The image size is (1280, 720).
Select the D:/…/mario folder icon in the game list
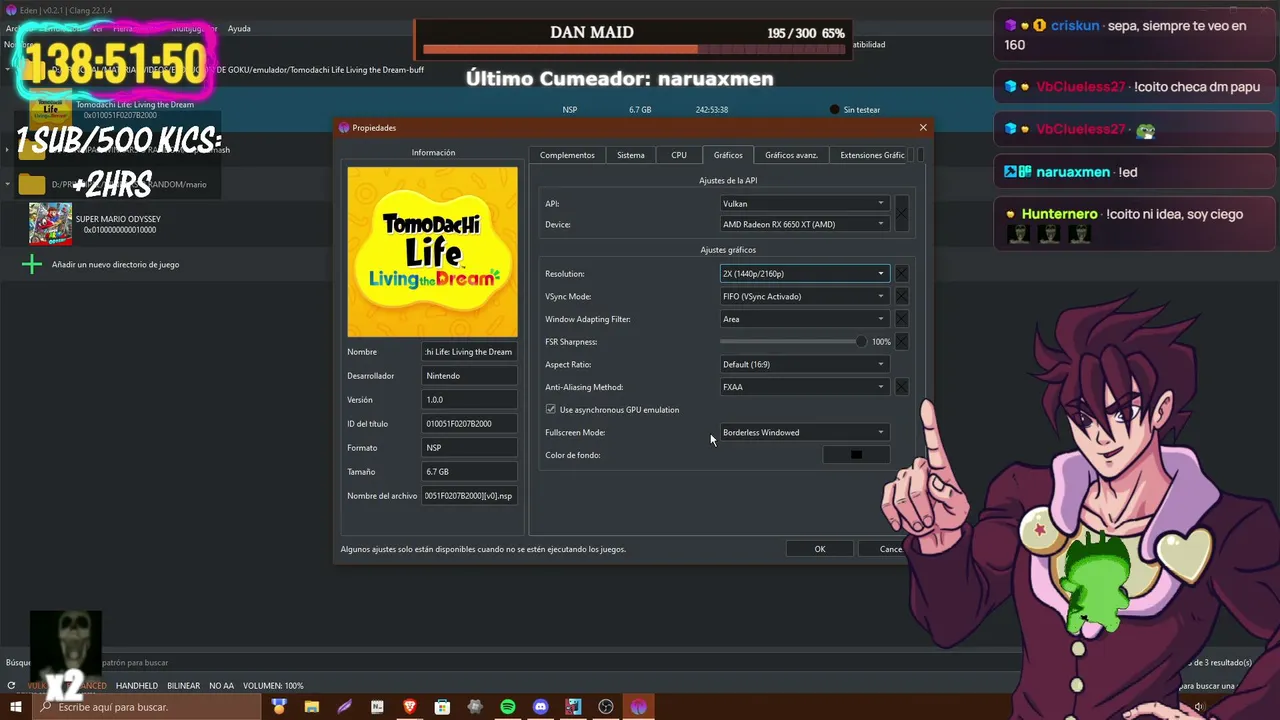[x=32, y=184]
